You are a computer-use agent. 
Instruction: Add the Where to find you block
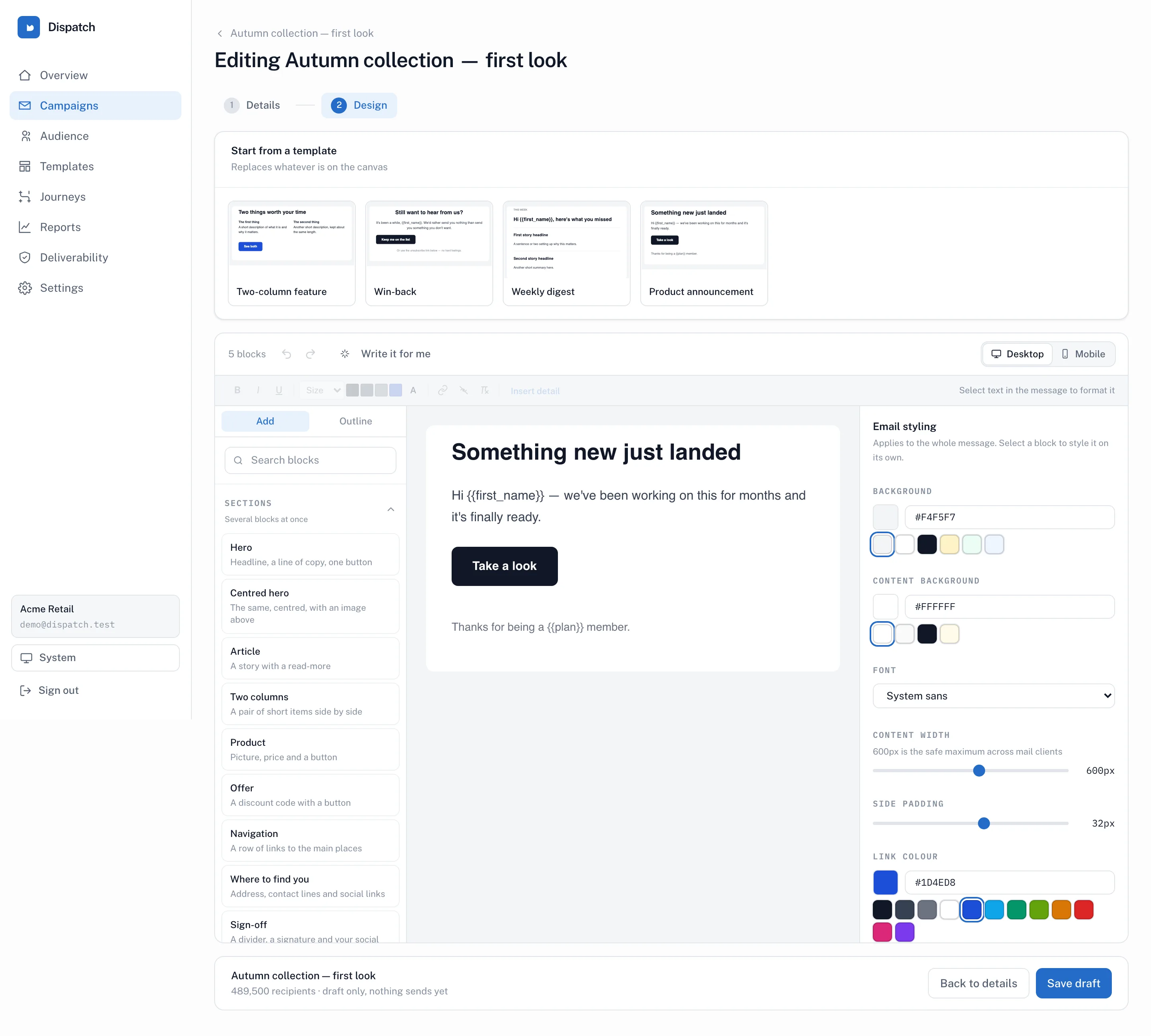310,886
